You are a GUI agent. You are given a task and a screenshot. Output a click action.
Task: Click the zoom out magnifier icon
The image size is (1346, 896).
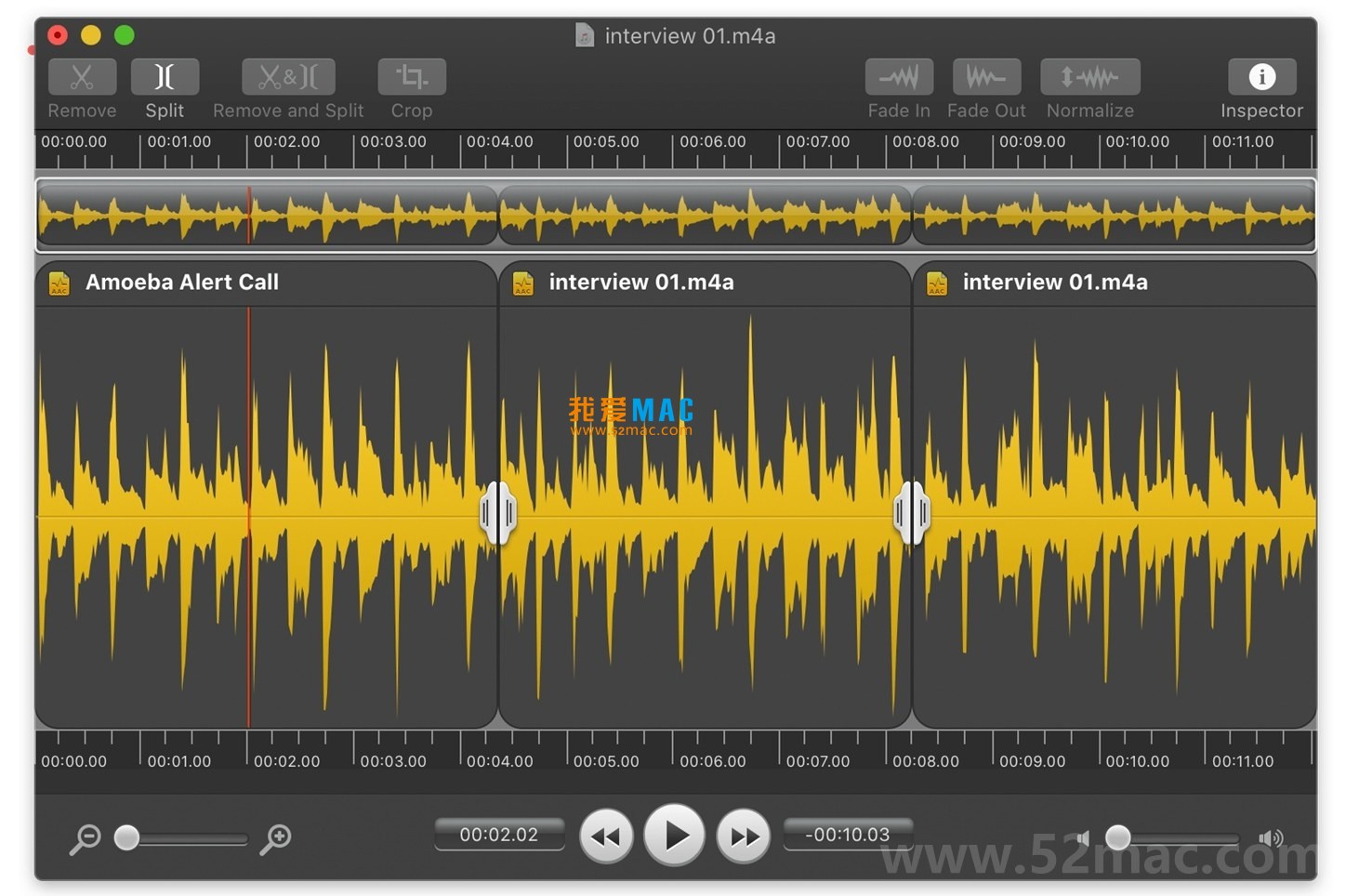pyautogui.click(x=86, y=838)
